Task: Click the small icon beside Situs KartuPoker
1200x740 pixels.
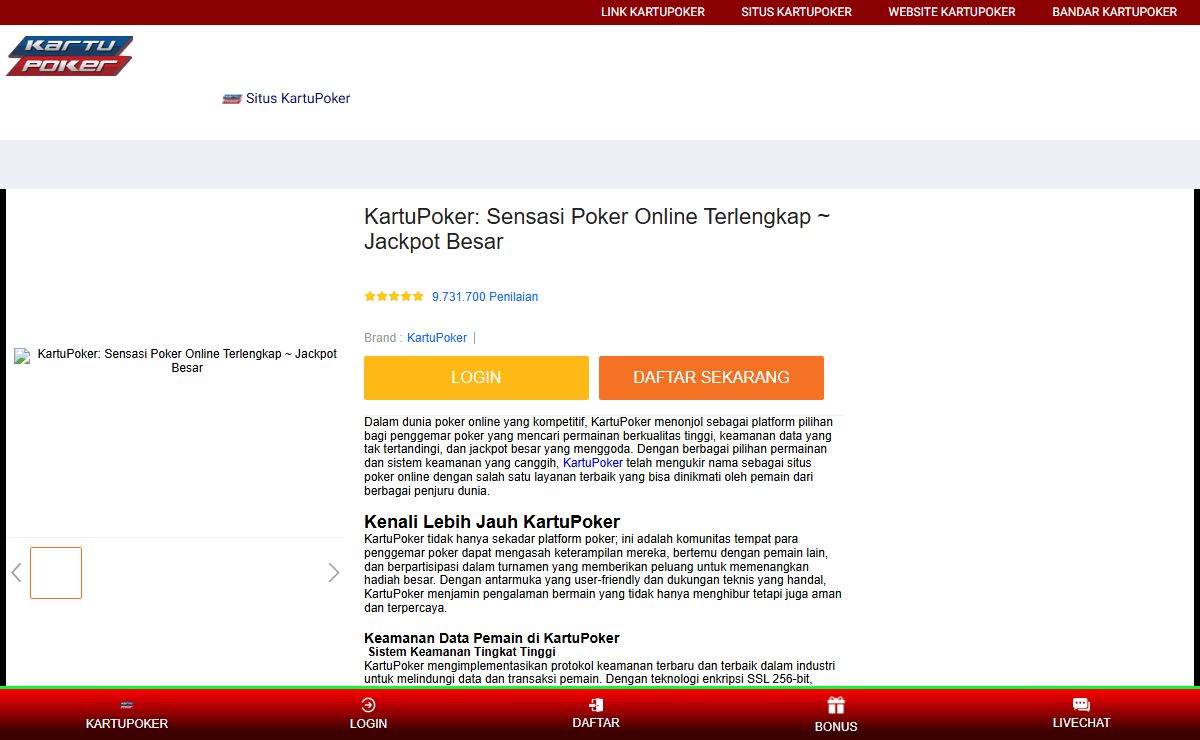Action: [232, 99]
